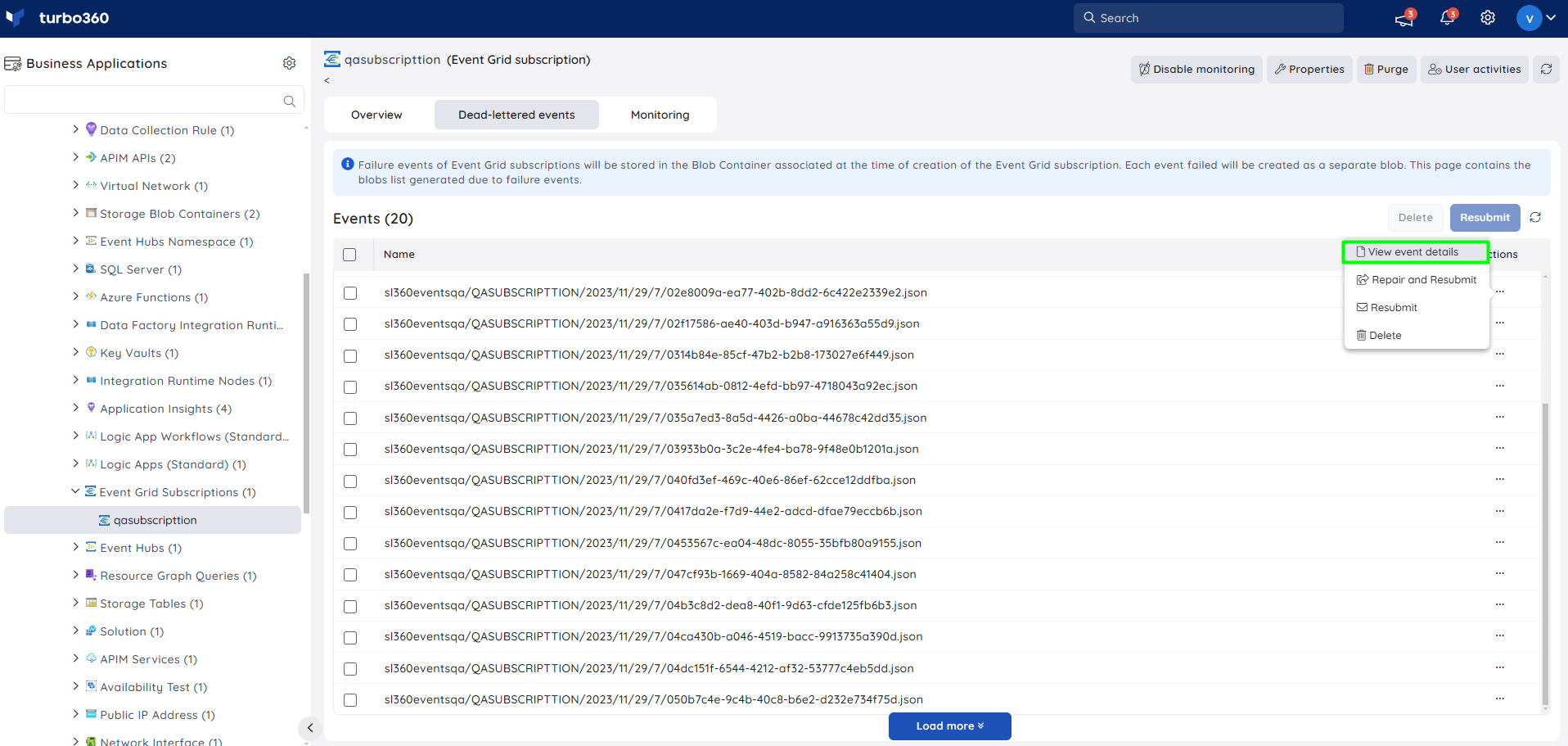
Task: Switch to the Overview tab
Action: [376, 115]
